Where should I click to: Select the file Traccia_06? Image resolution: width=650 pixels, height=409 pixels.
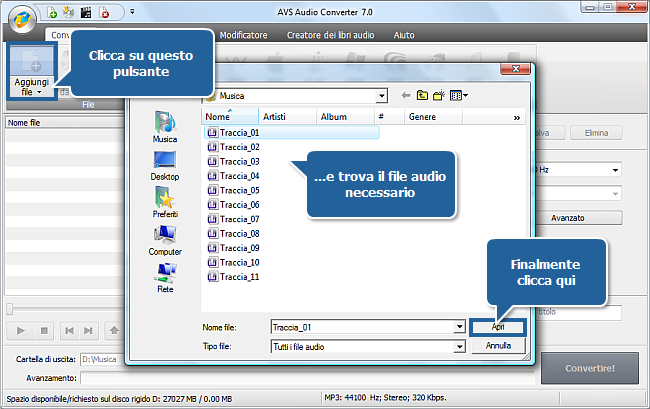click(x=233, y=205)
